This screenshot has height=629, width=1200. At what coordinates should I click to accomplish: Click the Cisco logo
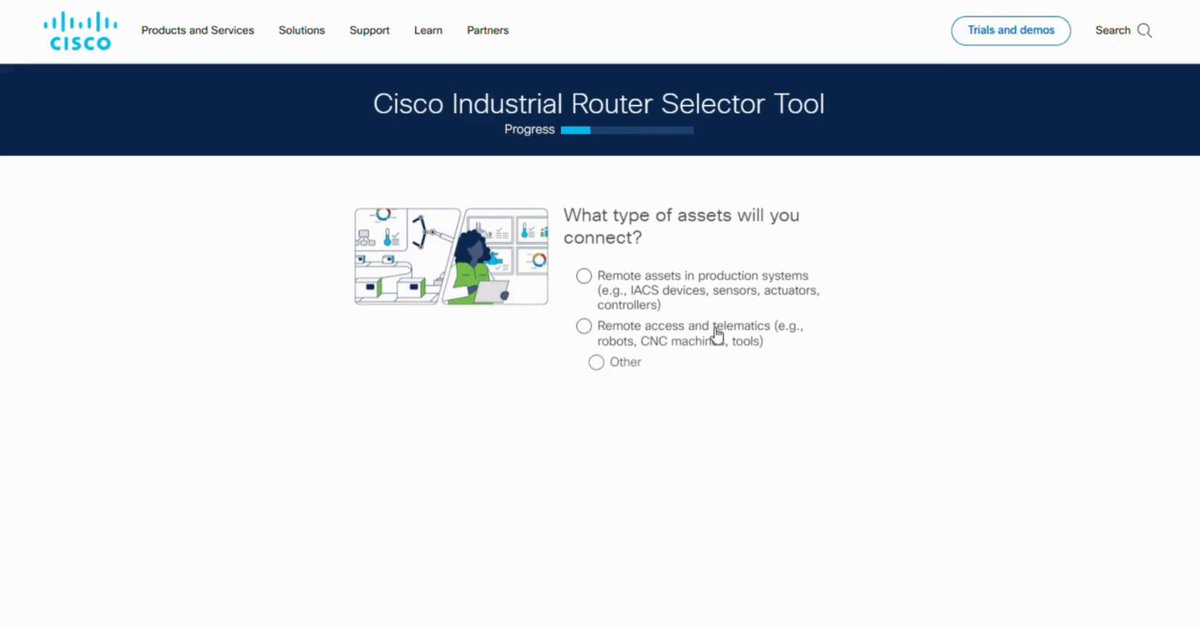tap(80, 31)
